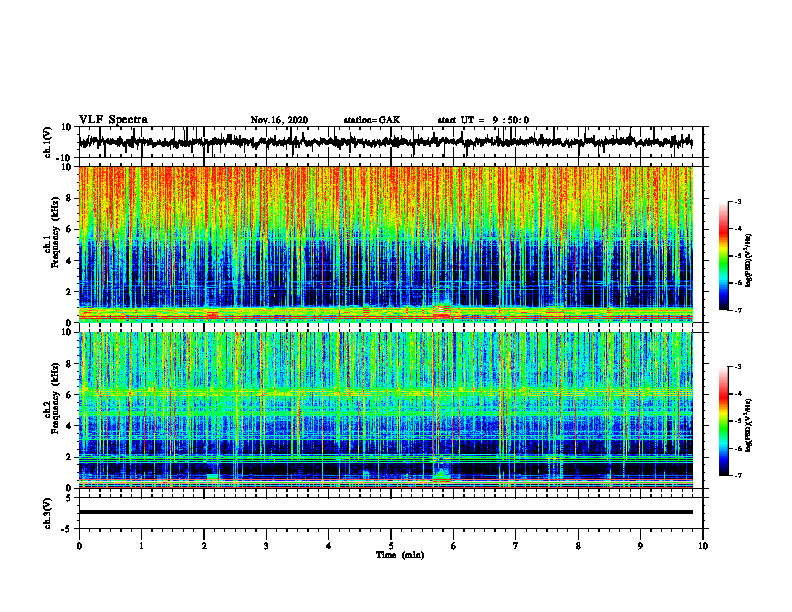Image resolution: width=792 pixels, height=612 pixels.
Task: Click the "-7" label on ch.2 colorbar
Action: pos(738,476)
